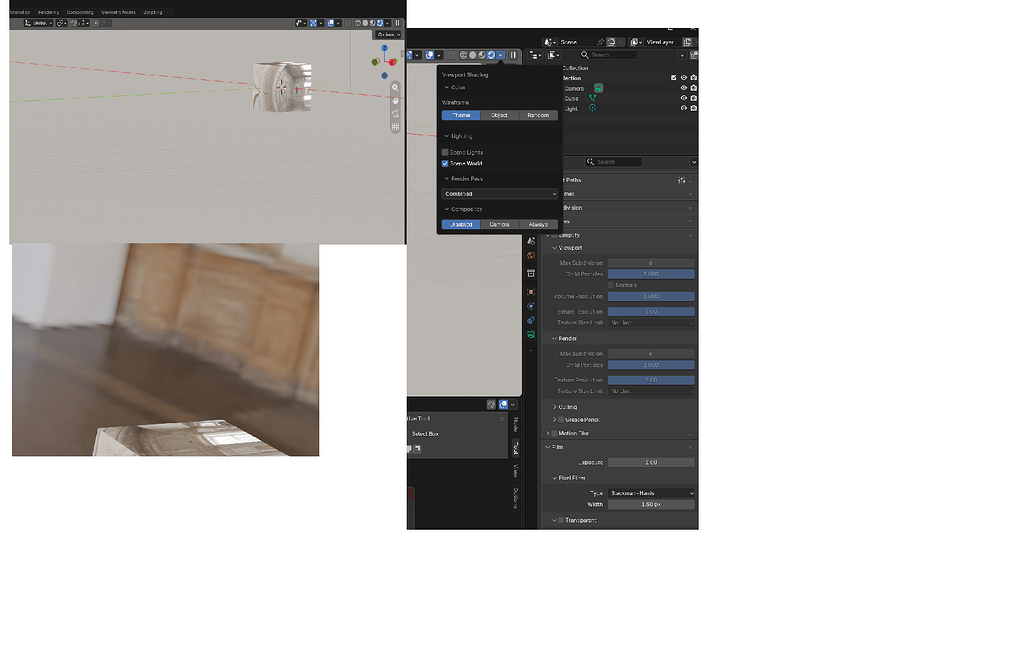
Task: Open the Object properties tab
Action: 531,292
